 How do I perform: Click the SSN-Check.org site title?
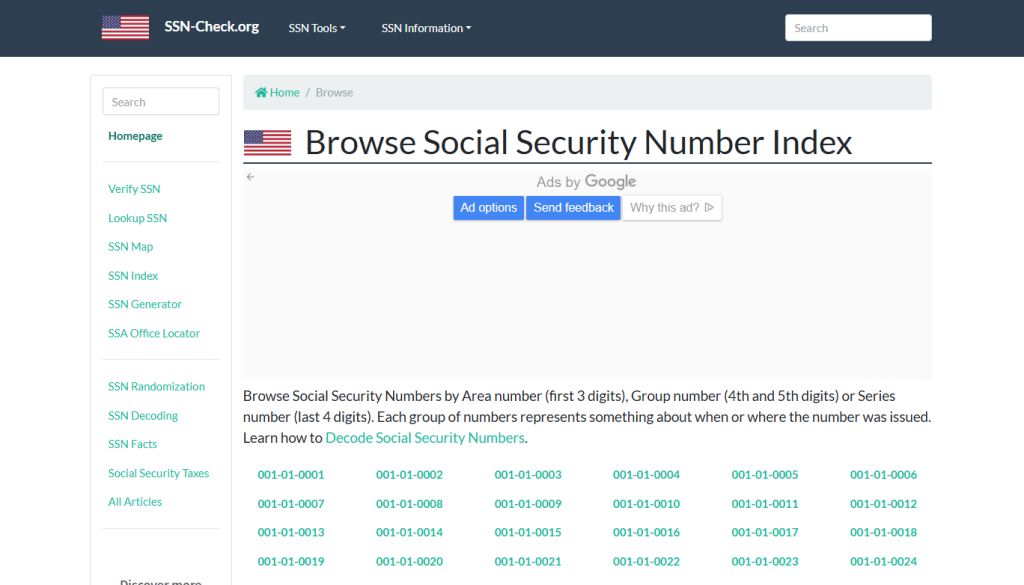click(212, 27)
